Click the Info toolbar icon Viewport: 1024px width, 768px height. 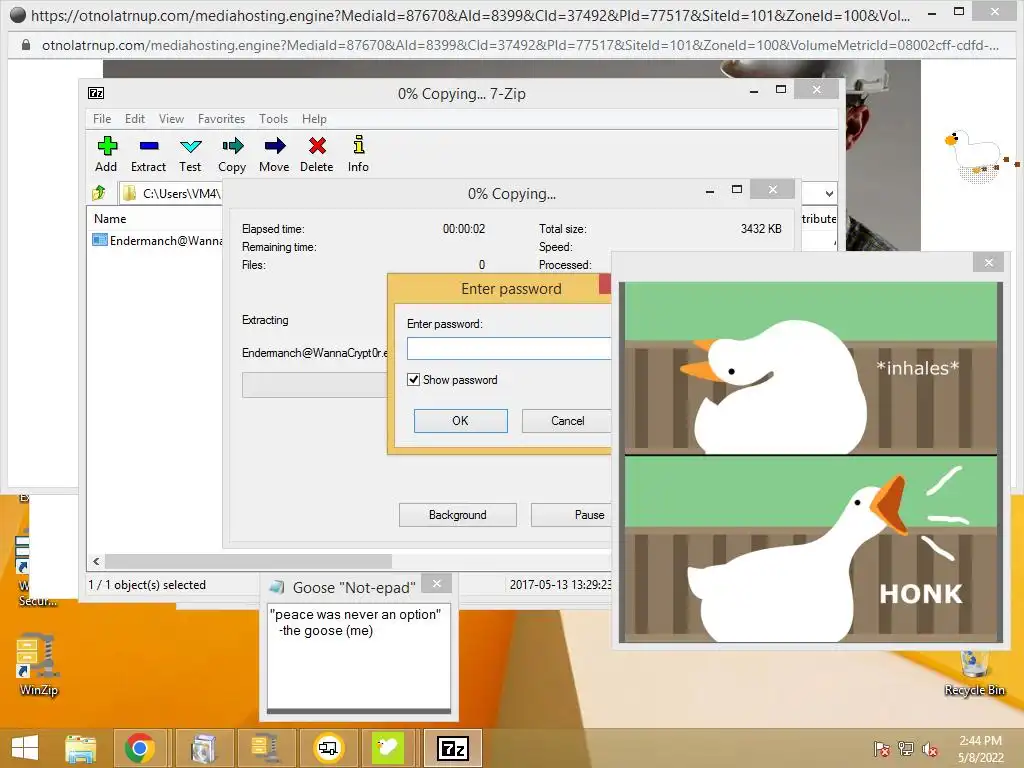[359, 144]
